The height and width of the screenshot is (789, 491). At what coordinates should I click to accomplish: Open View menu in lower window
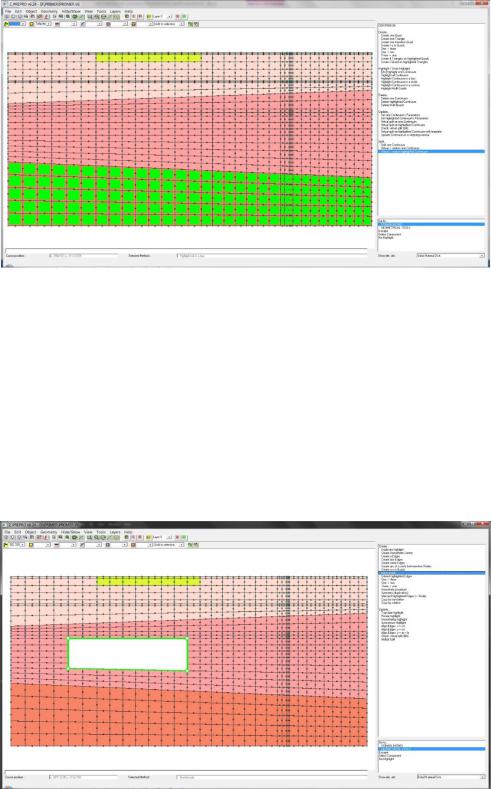89,532
